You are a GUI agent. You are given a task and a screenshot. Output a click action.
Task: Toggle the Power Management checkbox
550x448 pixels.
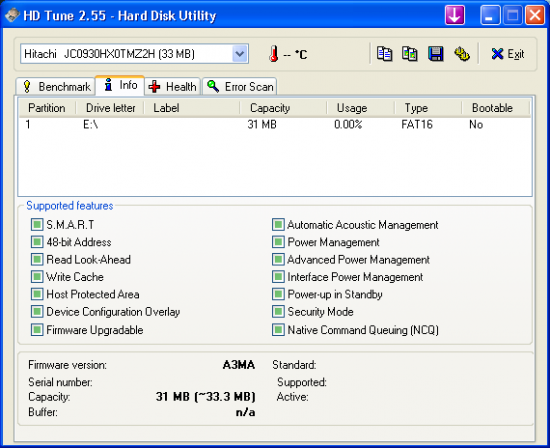pyautogui.click(x=278, y=242)
